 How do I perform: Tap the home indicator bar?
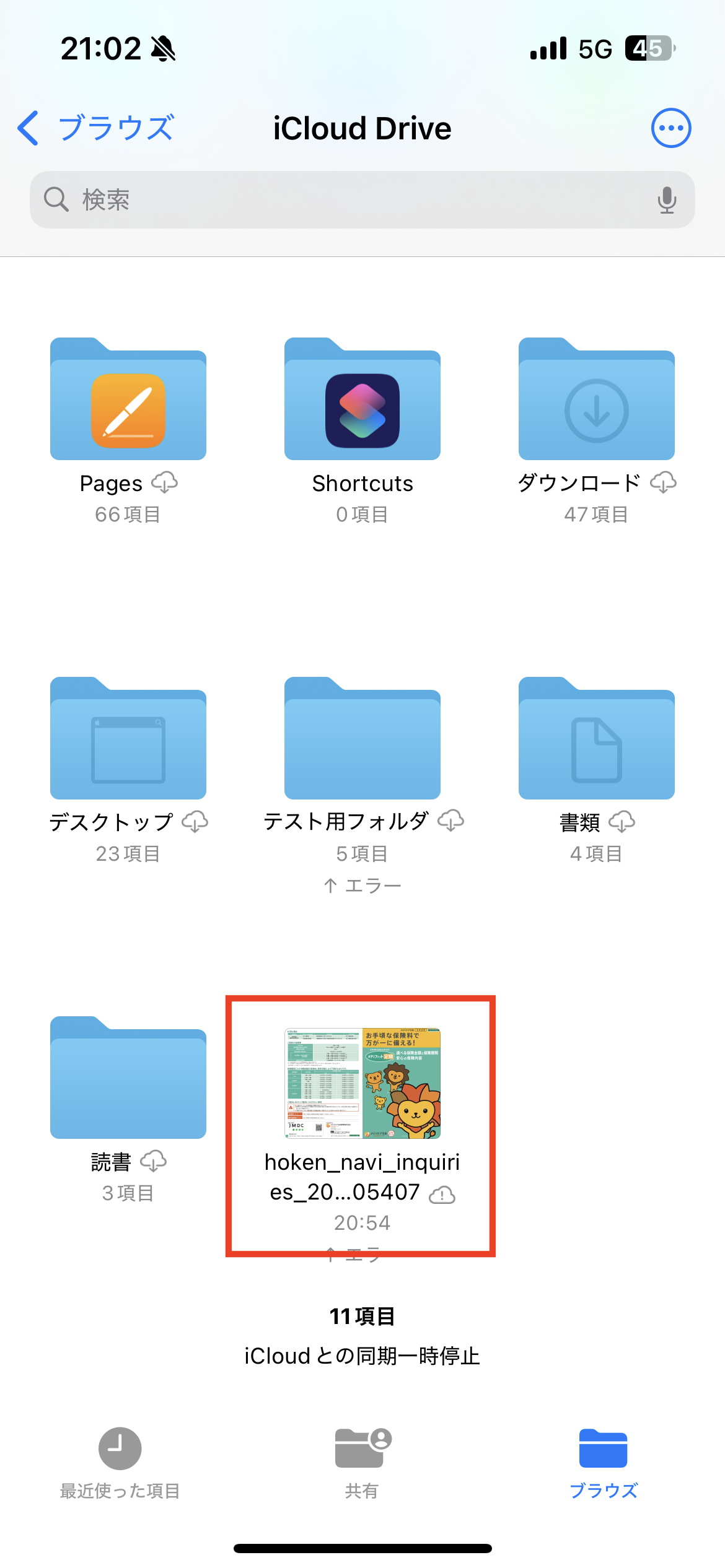coord(362,1549)
